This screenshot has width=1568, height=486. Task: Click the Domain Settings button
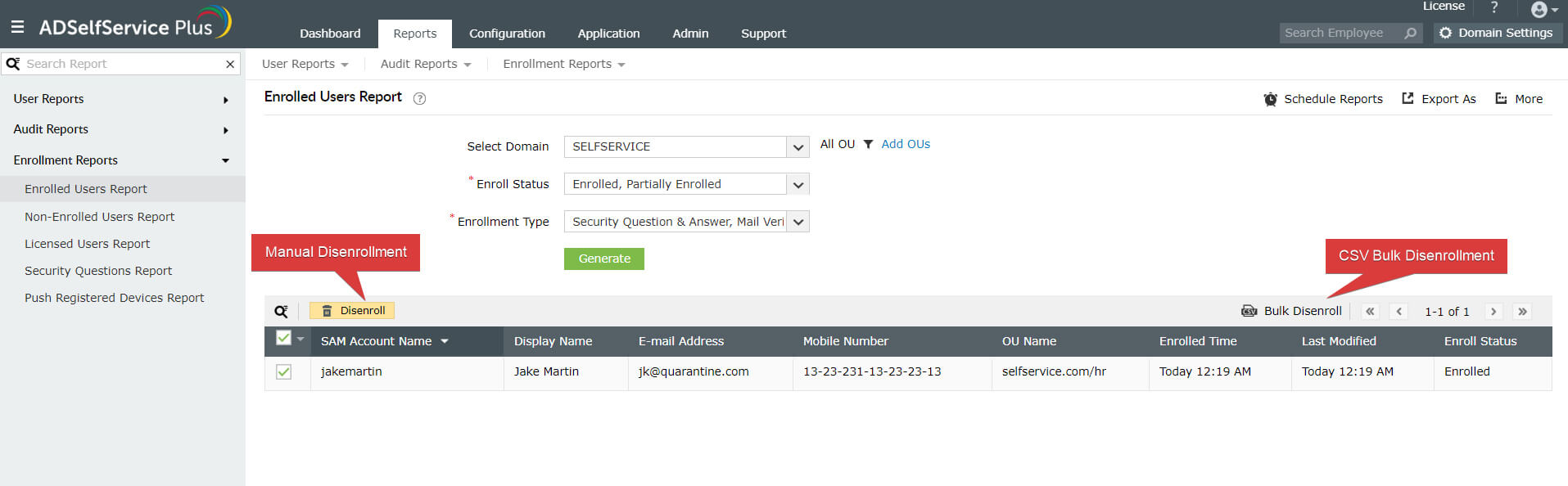[1498, 33]
